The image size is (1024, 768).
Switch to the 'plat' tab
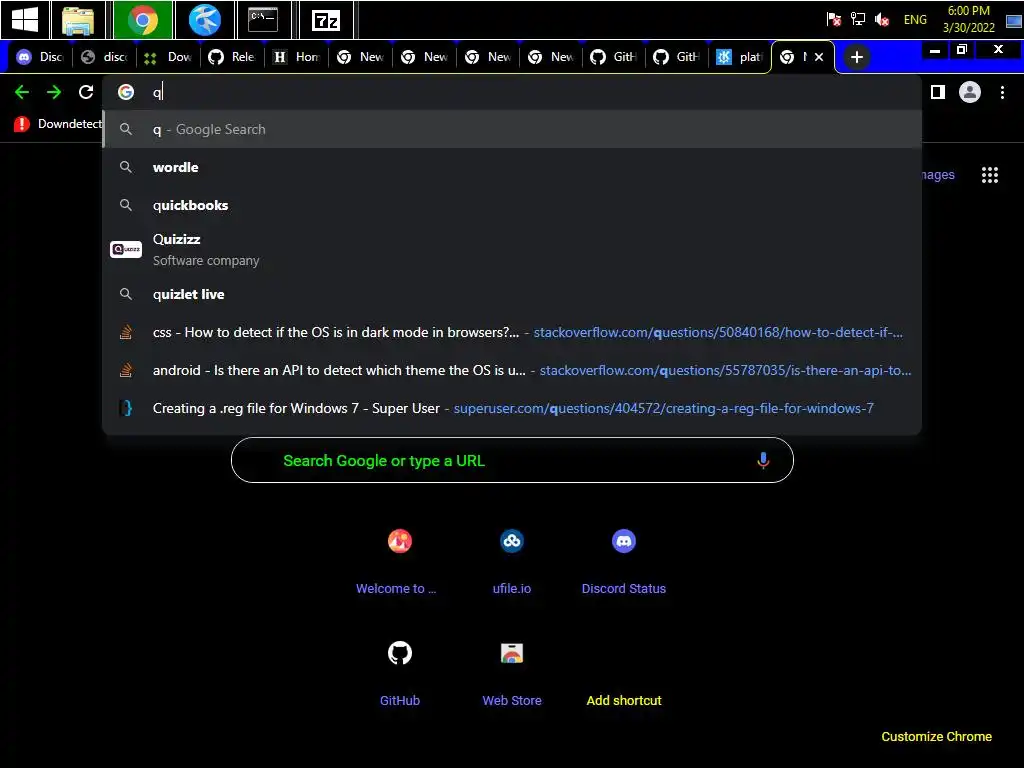(x=740, y=57)
